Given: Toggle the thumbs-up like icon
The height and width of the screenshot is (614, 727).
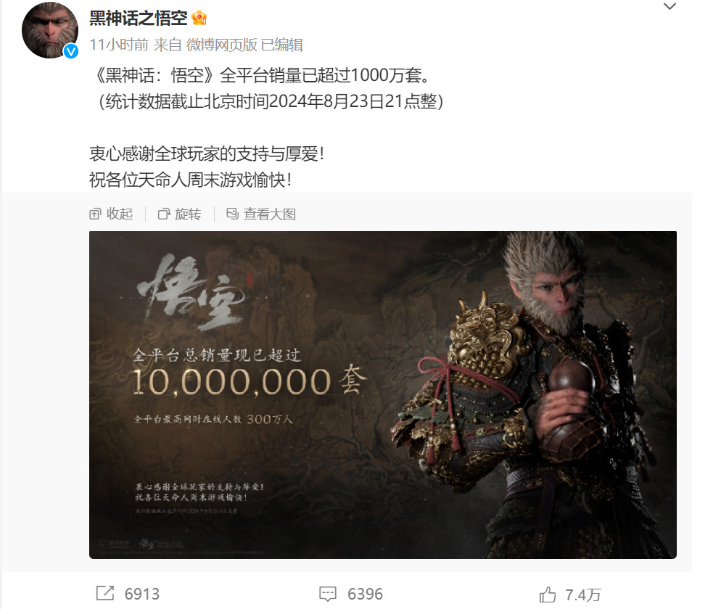Looking at the screenshot, I should coord(548,594).
